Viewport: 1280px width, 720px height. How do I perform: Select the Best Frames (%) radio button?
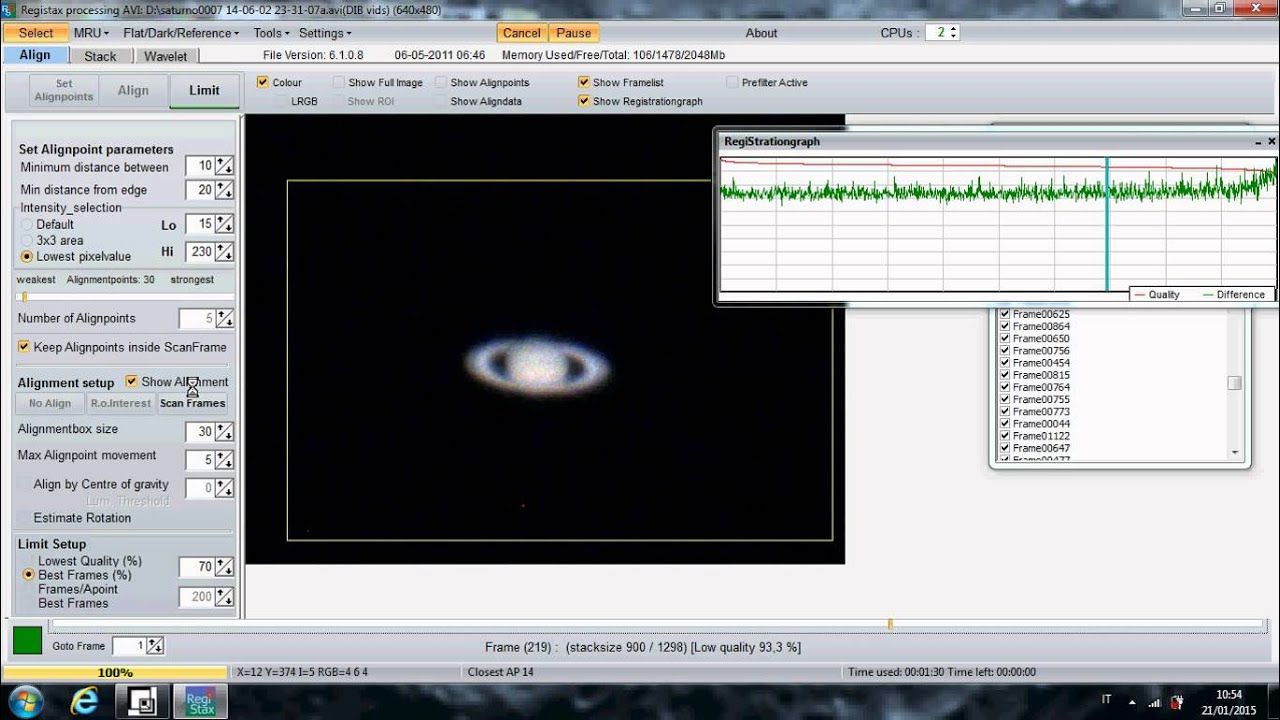[x=29, y=575]
